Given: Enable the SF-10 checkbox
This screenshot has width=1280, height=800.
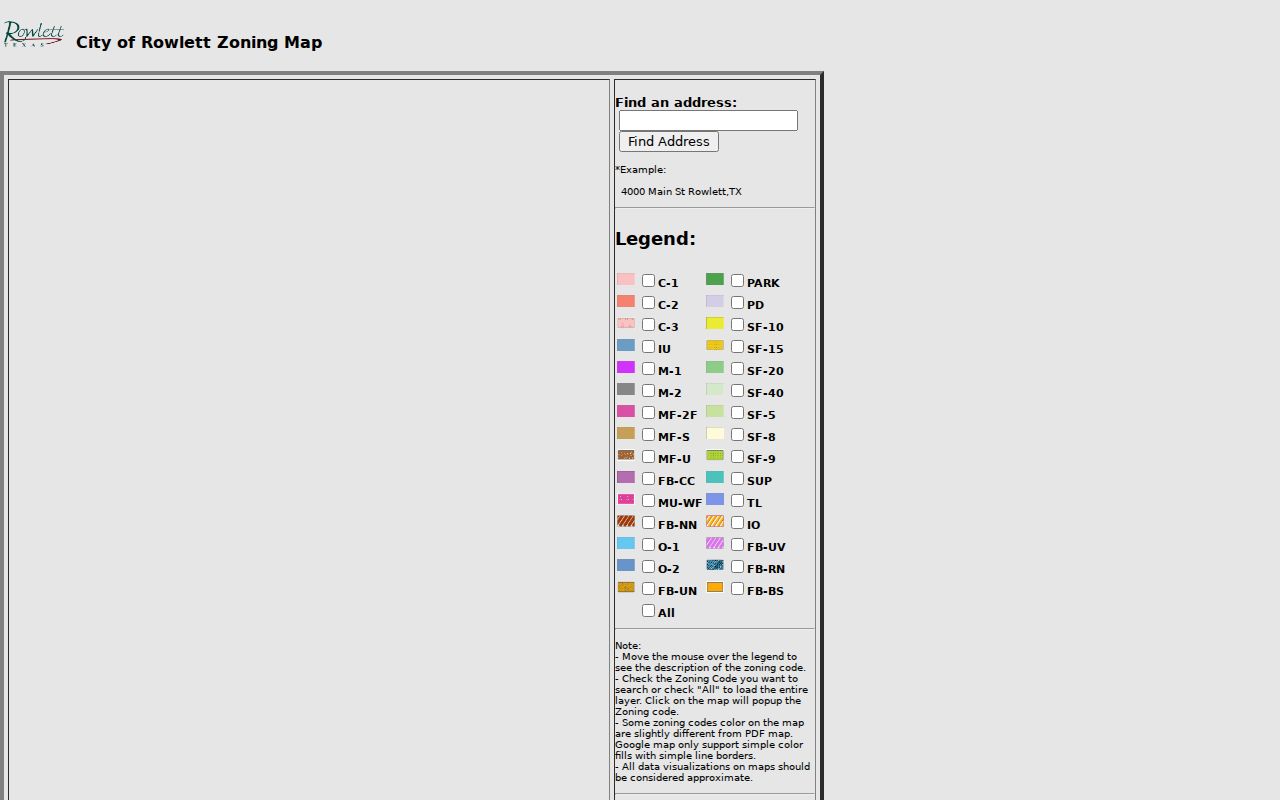Looking at the screenshot, I should (x=737, y=325).
